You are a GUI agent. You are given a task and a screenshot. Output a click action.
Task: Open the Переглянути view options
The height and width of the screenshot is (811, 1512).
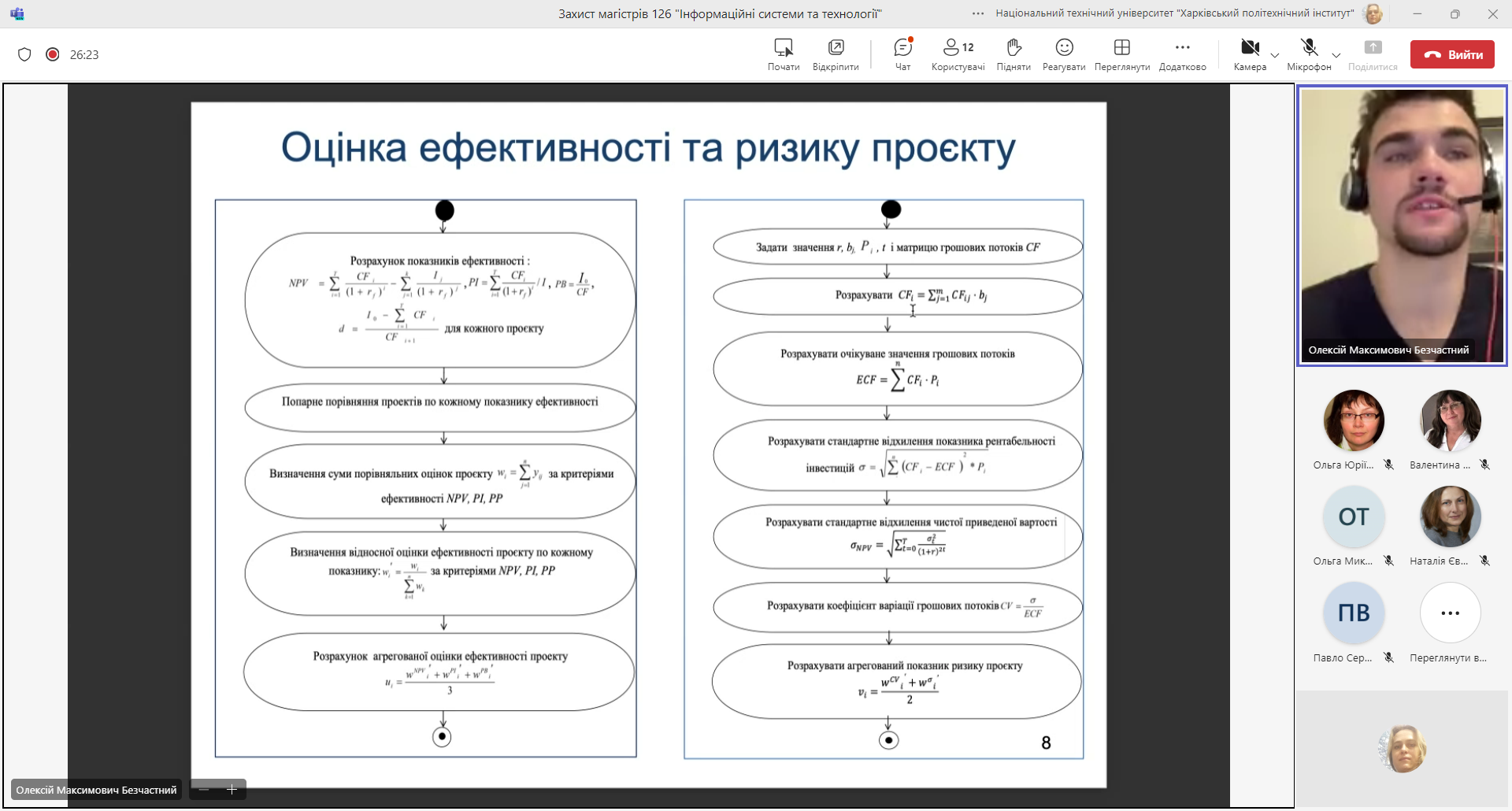[1121, 54]
